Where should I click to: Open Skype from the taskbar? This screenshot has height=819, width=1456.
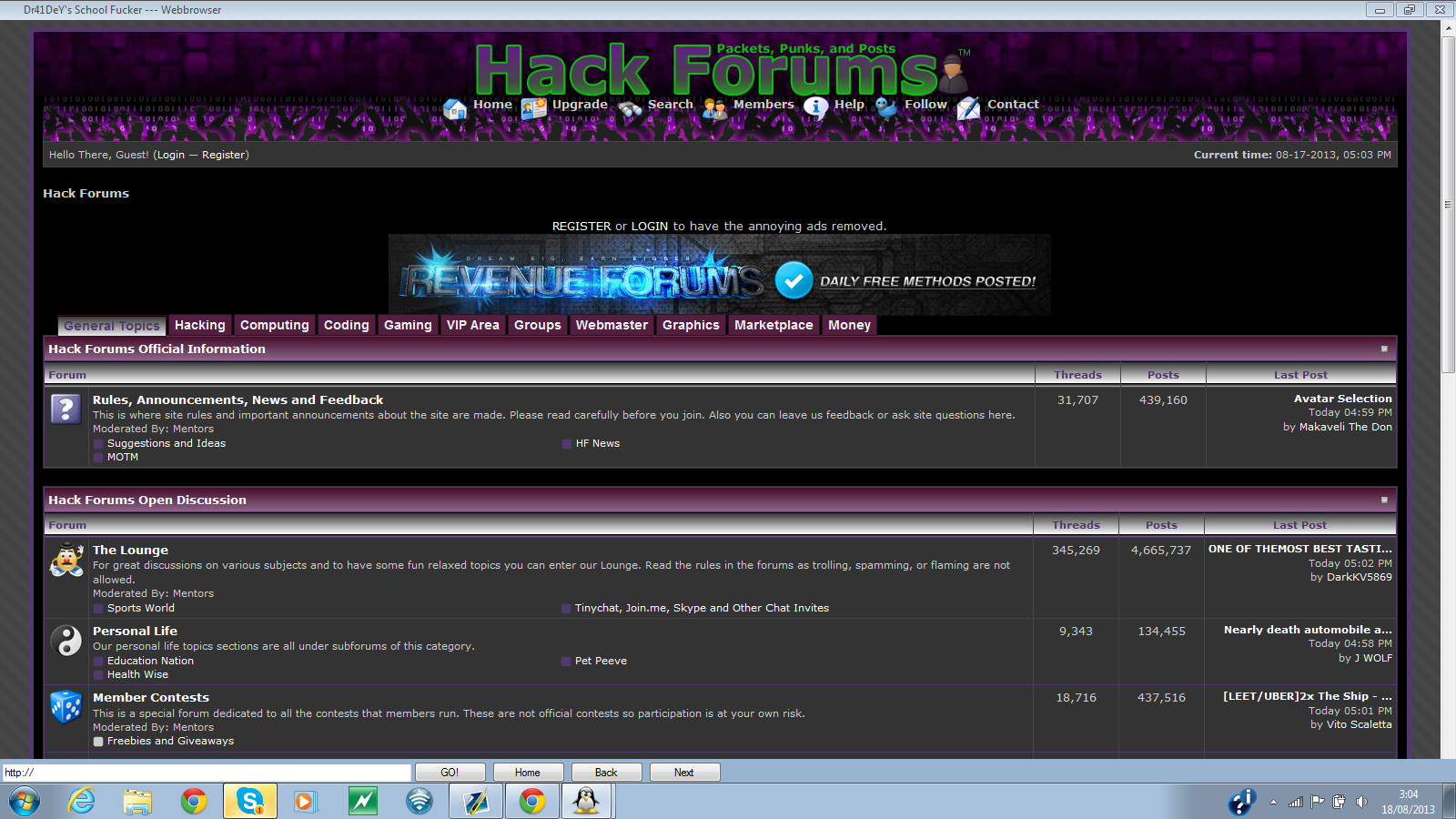pyautogui.click(x=249, y=802)
